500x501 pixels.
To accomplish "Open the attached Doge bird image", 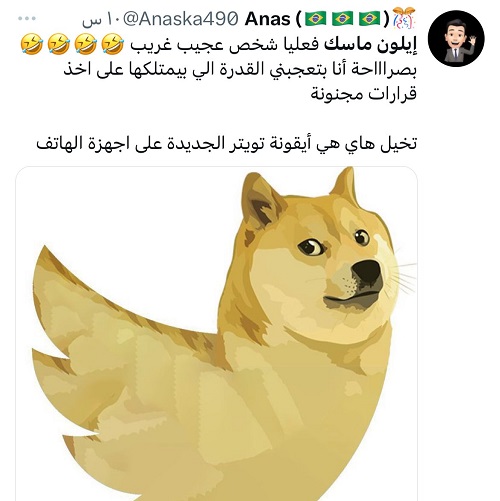I will [x=217, y=333].
